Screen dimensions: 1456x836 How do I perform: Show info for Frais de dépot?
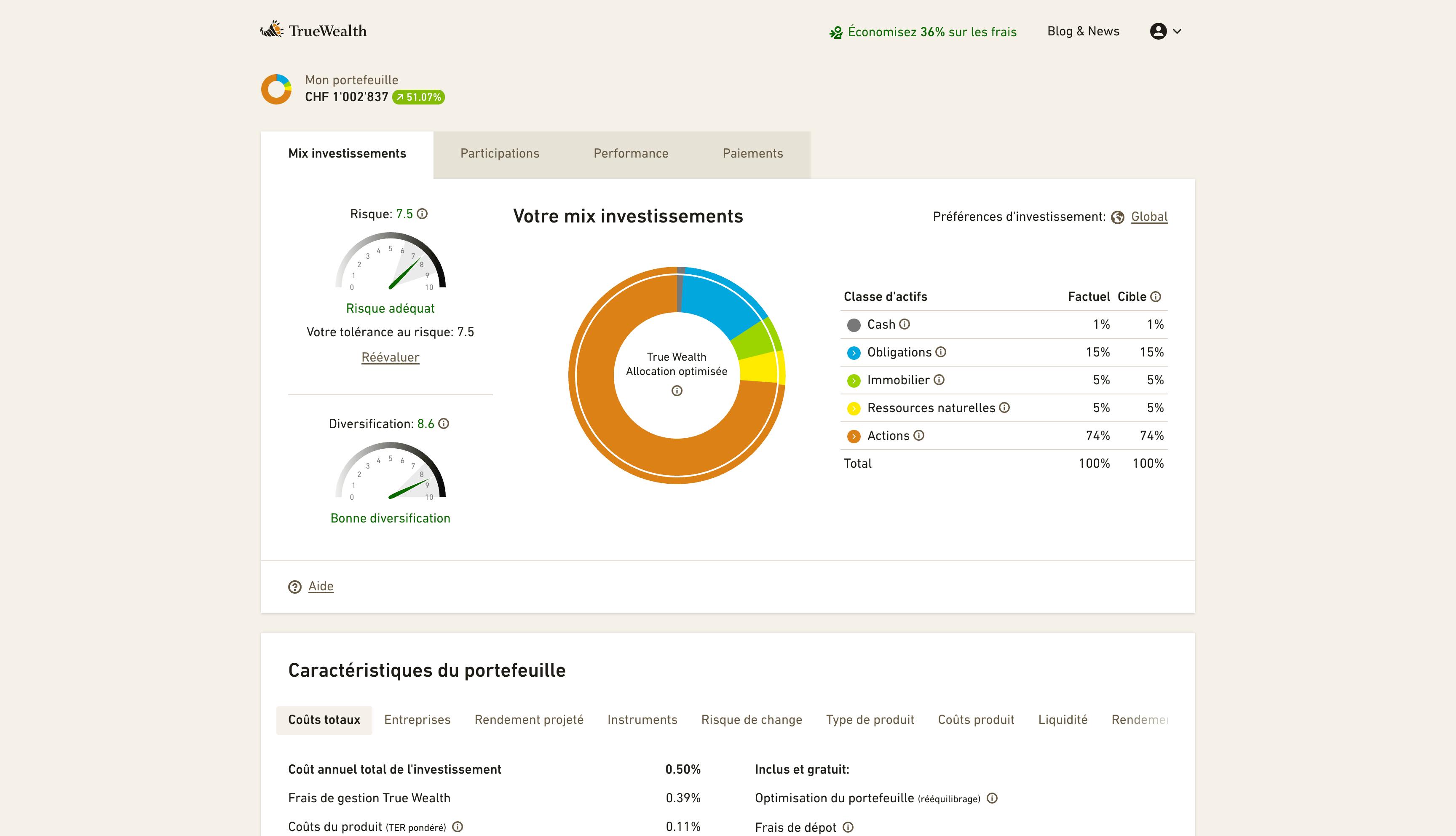click(848, 828)
